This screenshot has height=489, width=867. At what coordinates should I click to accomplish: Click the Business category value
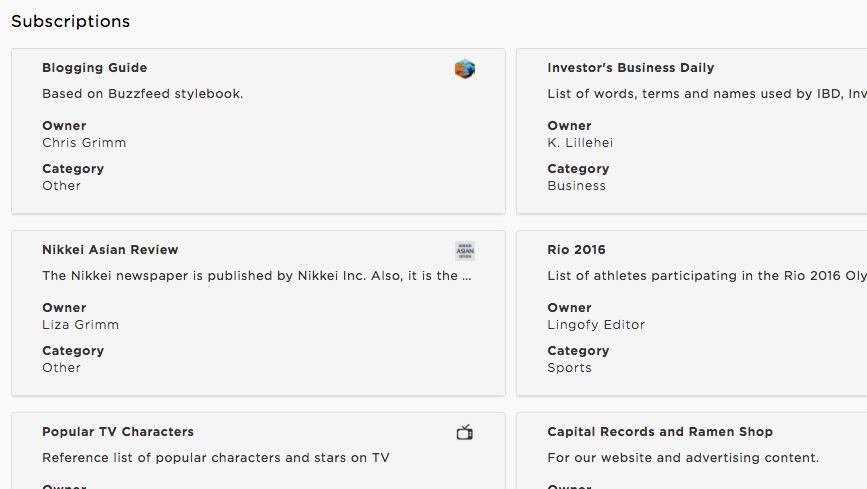click(x=577, y=186)
